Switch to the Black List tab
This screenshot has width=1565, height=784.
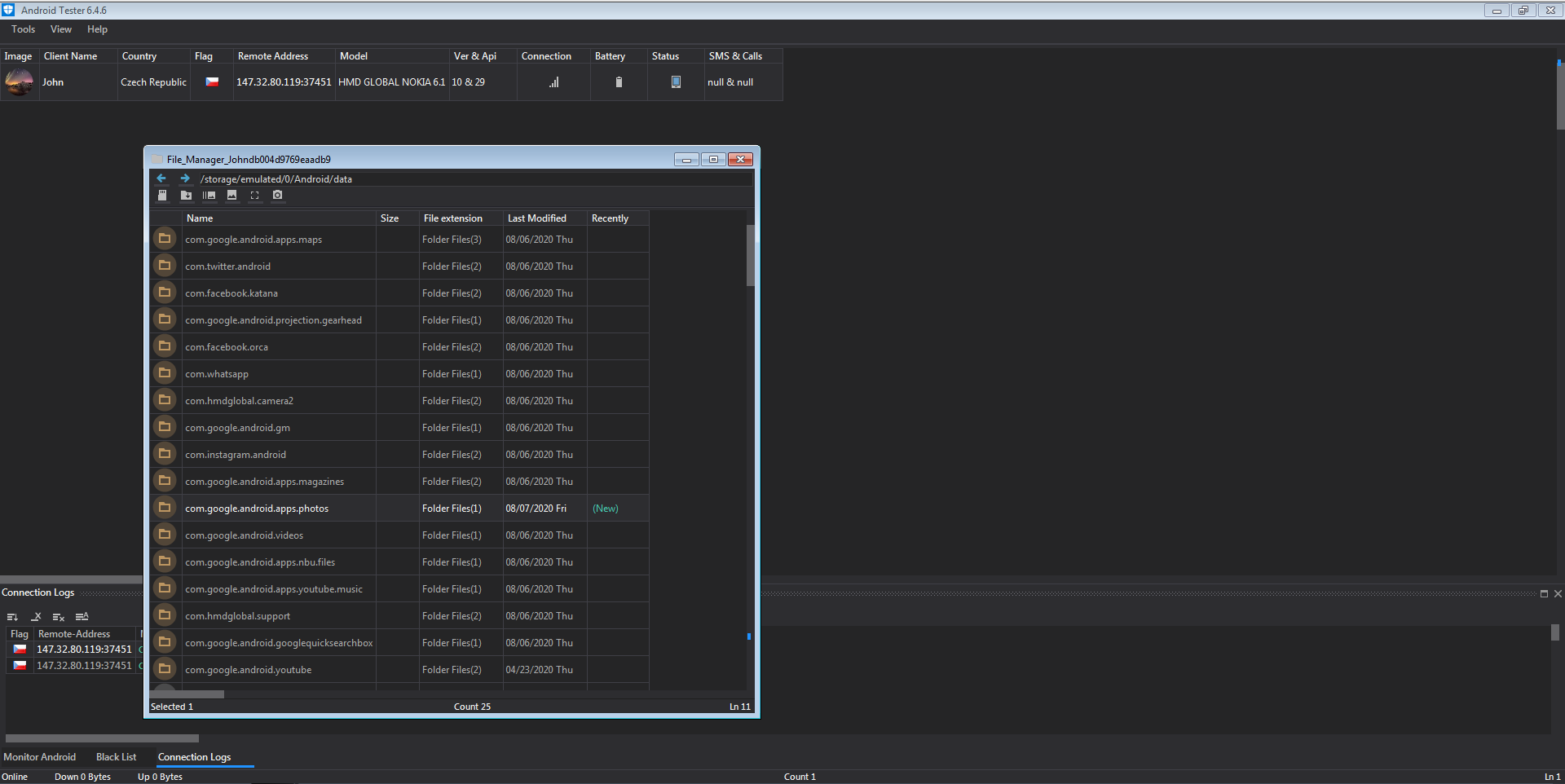tap(117, 757)
